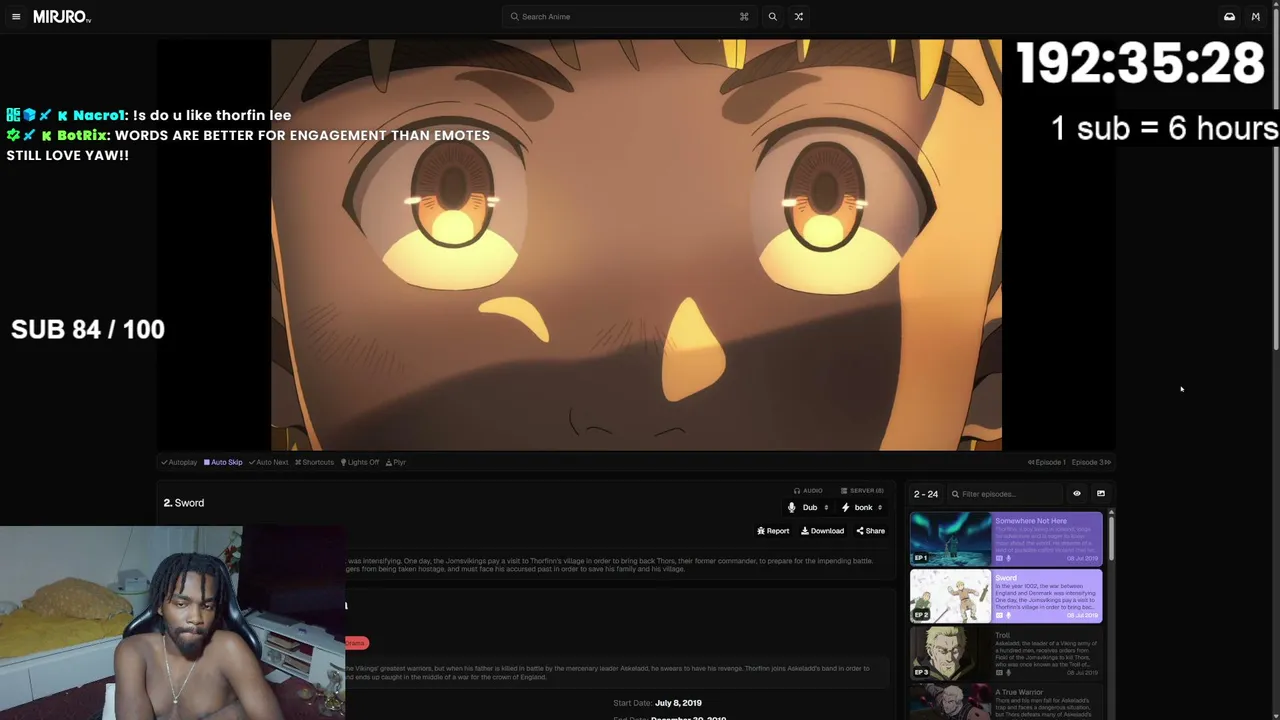1280x720 pixels.
Task: Click the video player to pause playback
Action: (636, 245)
